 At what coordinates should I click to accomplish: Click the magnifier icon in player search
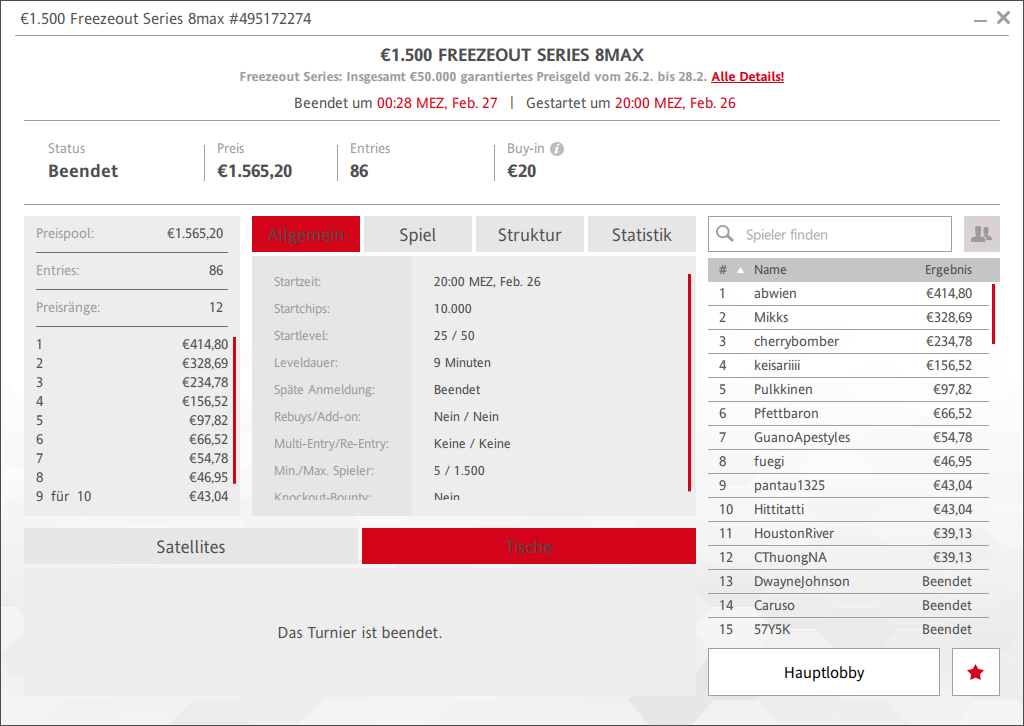(x=725, y=234)
